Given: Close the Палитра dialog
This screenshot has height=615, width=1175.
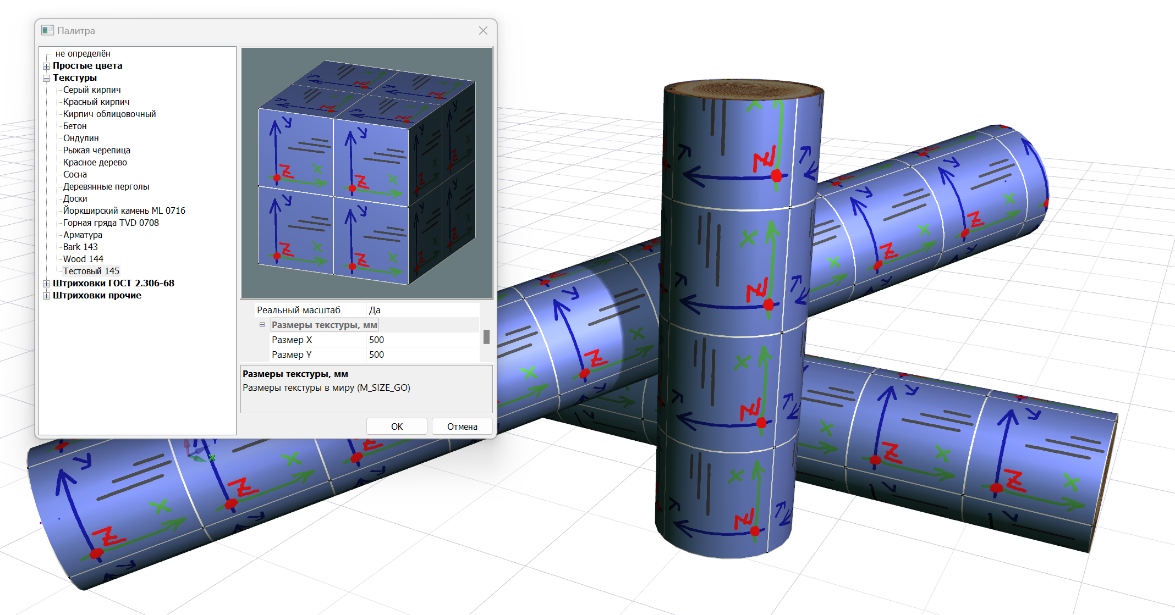Looking at the screenshot, I should click(483, 31).
